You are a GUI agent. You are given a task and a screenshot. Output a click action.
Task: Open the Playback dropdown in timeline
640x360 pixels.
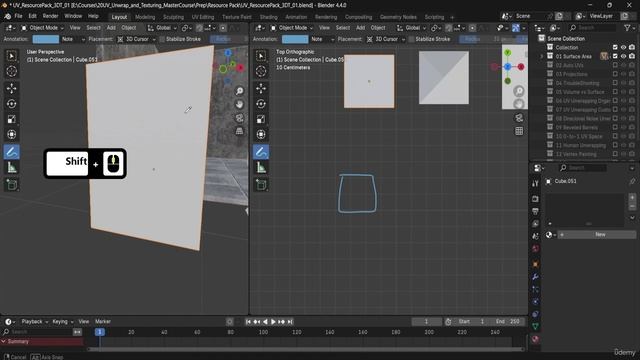coord(34,322)
